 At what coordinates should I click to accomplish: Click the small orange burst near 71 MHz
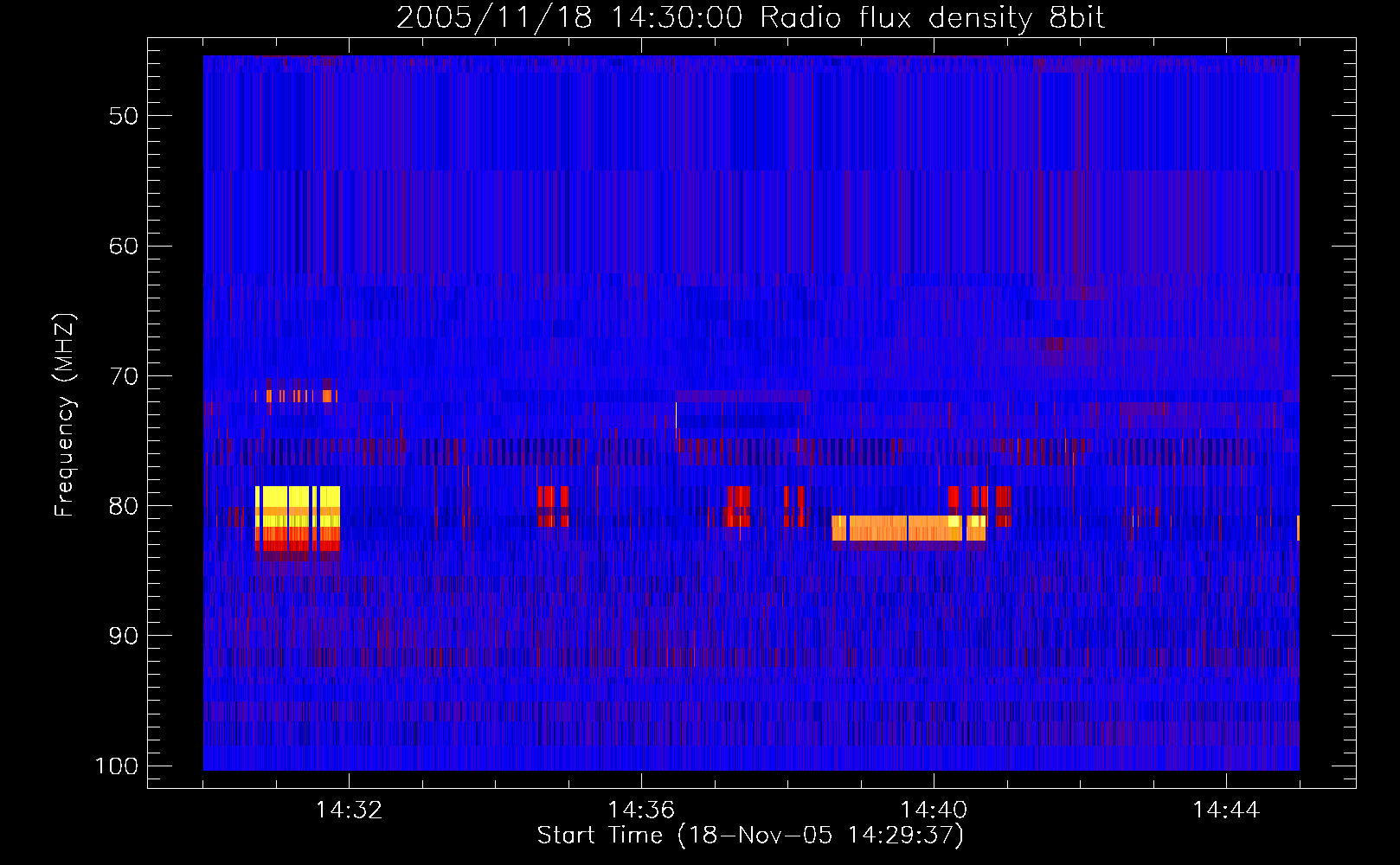pyautogui.click(x=295, y=396)
